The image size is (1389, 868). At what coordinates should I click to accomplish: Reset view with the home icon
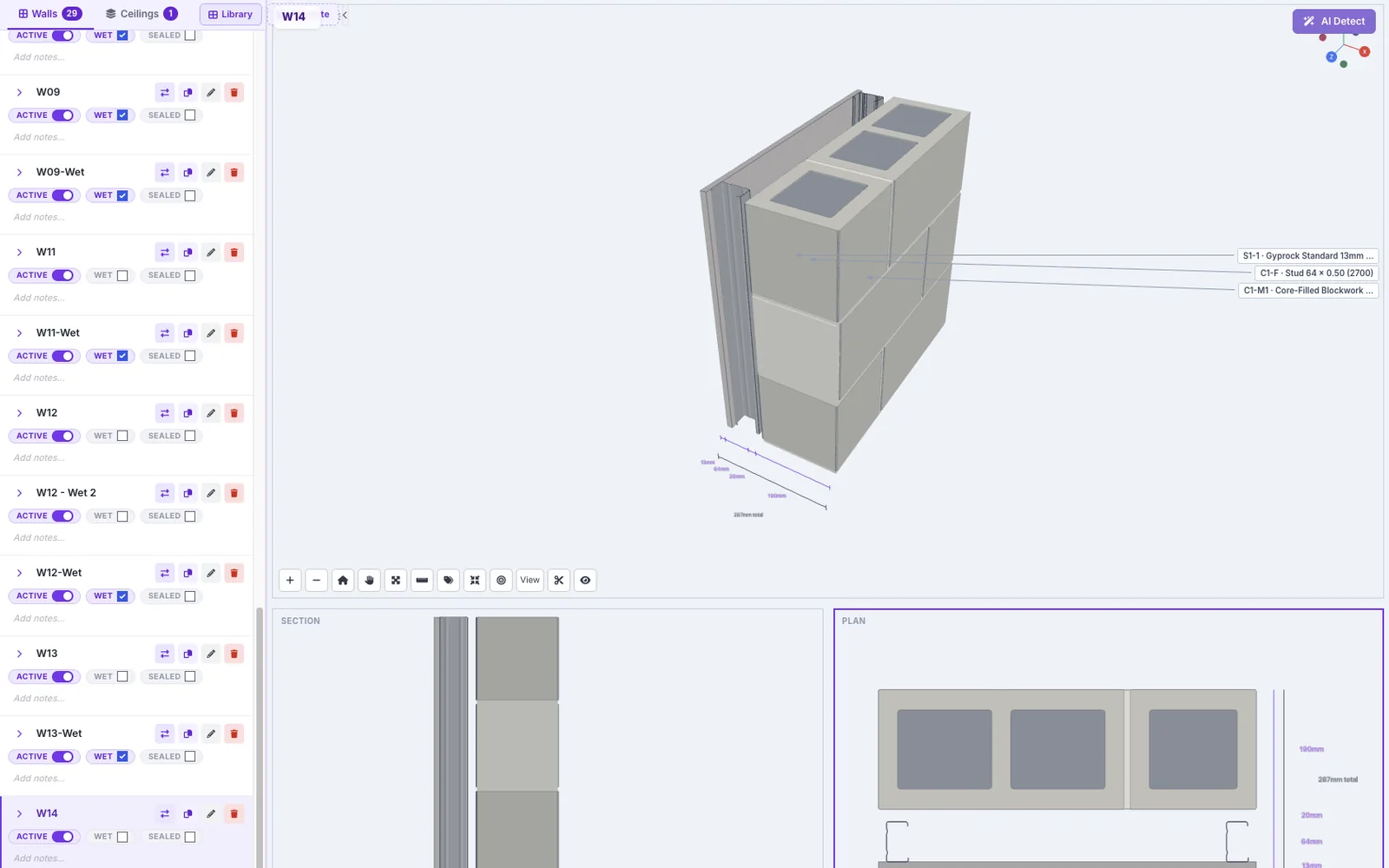click(343, 580)
